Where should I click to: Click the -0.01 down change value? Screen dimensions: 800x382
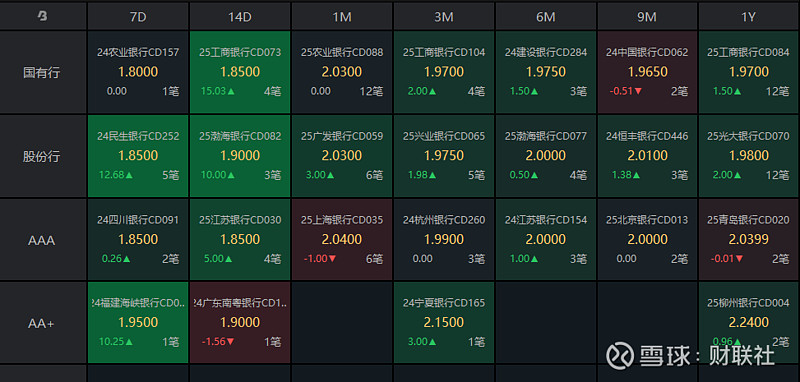point(728,259)
